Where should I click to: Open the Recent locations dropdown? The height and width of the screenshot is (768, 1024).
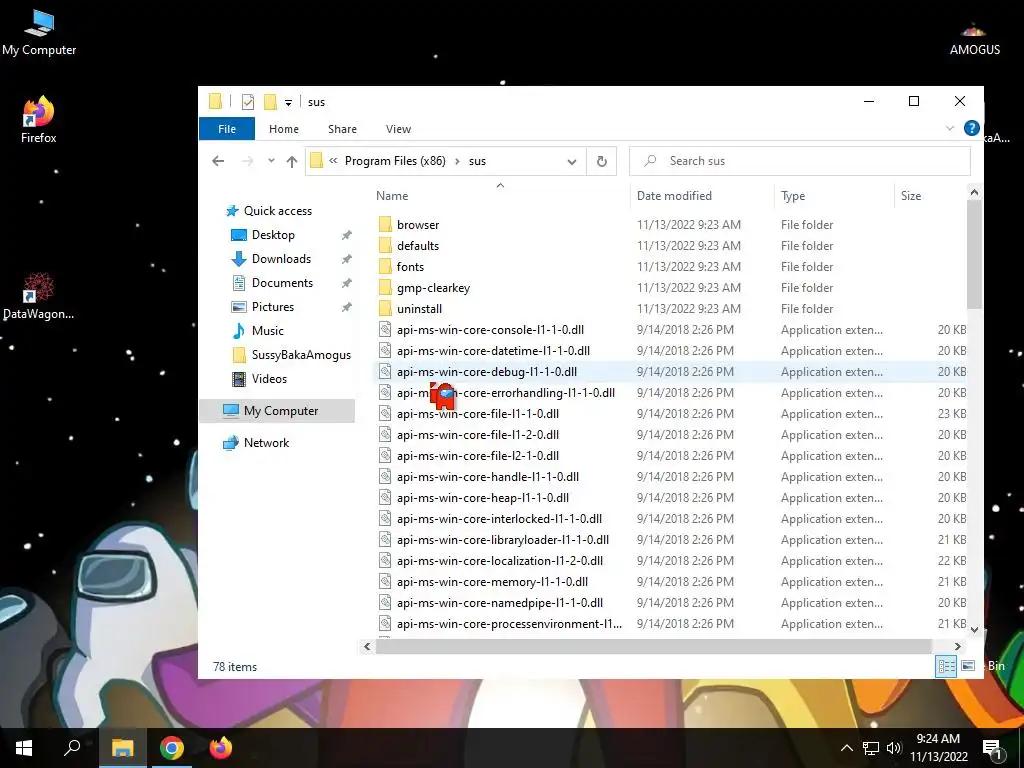[271, 161]
